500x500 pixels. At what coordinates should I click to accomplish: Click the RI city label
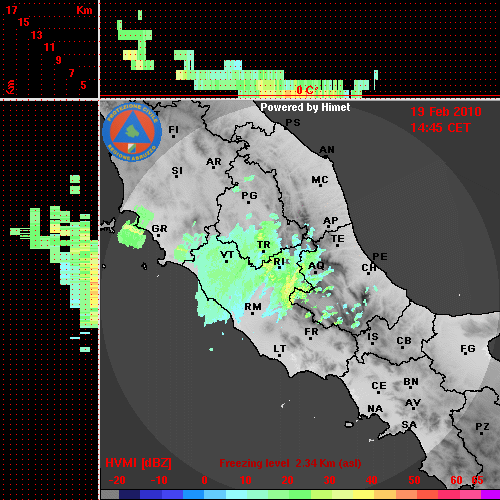279,262
